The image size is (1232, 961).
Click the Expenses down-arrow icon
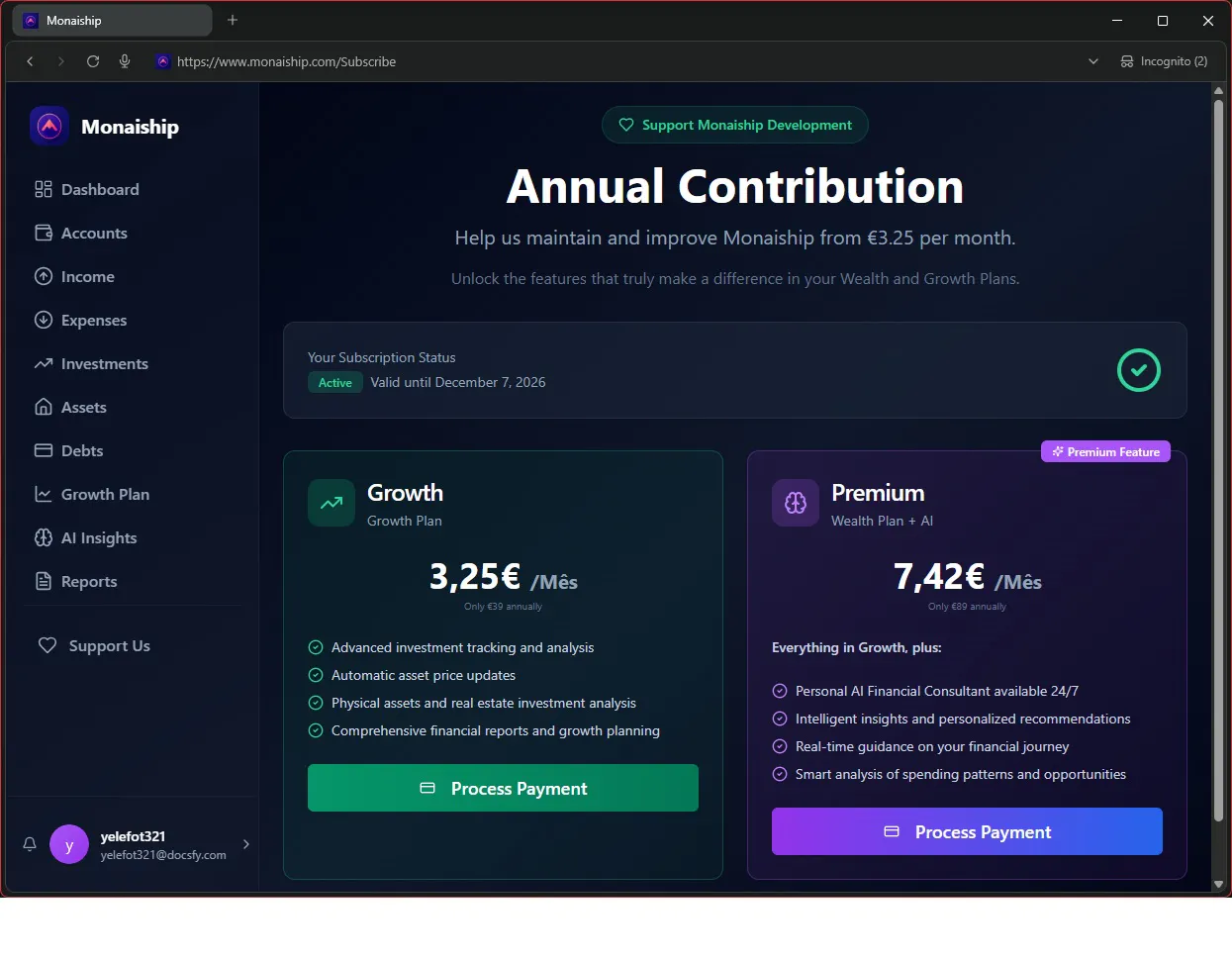coord(44,320)
